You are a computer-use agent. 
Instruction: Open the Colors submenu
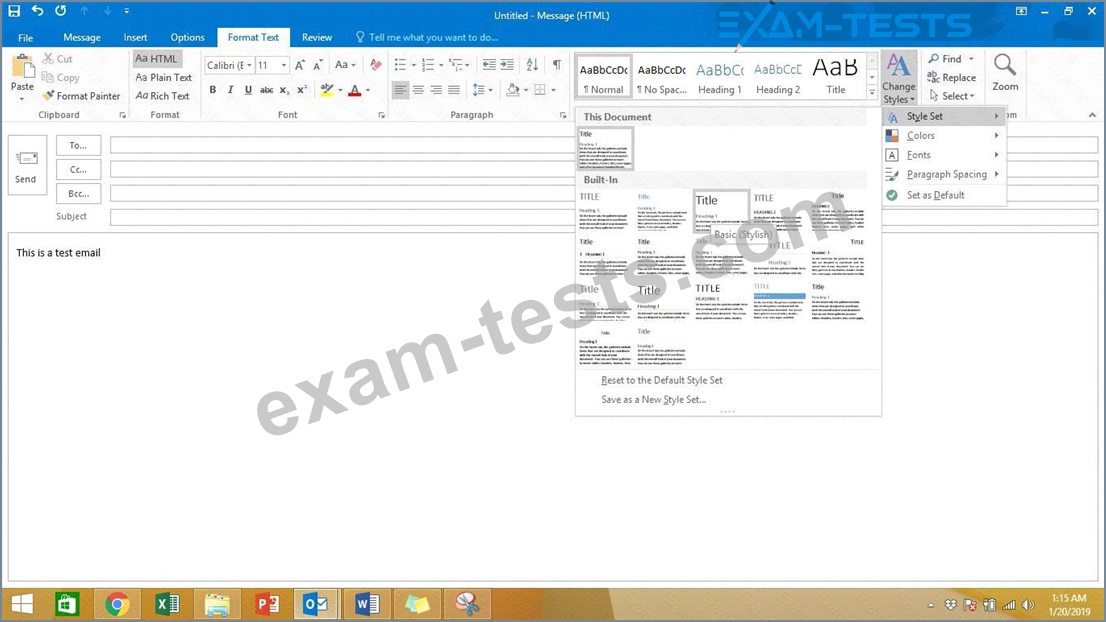[x=944, y=135]
